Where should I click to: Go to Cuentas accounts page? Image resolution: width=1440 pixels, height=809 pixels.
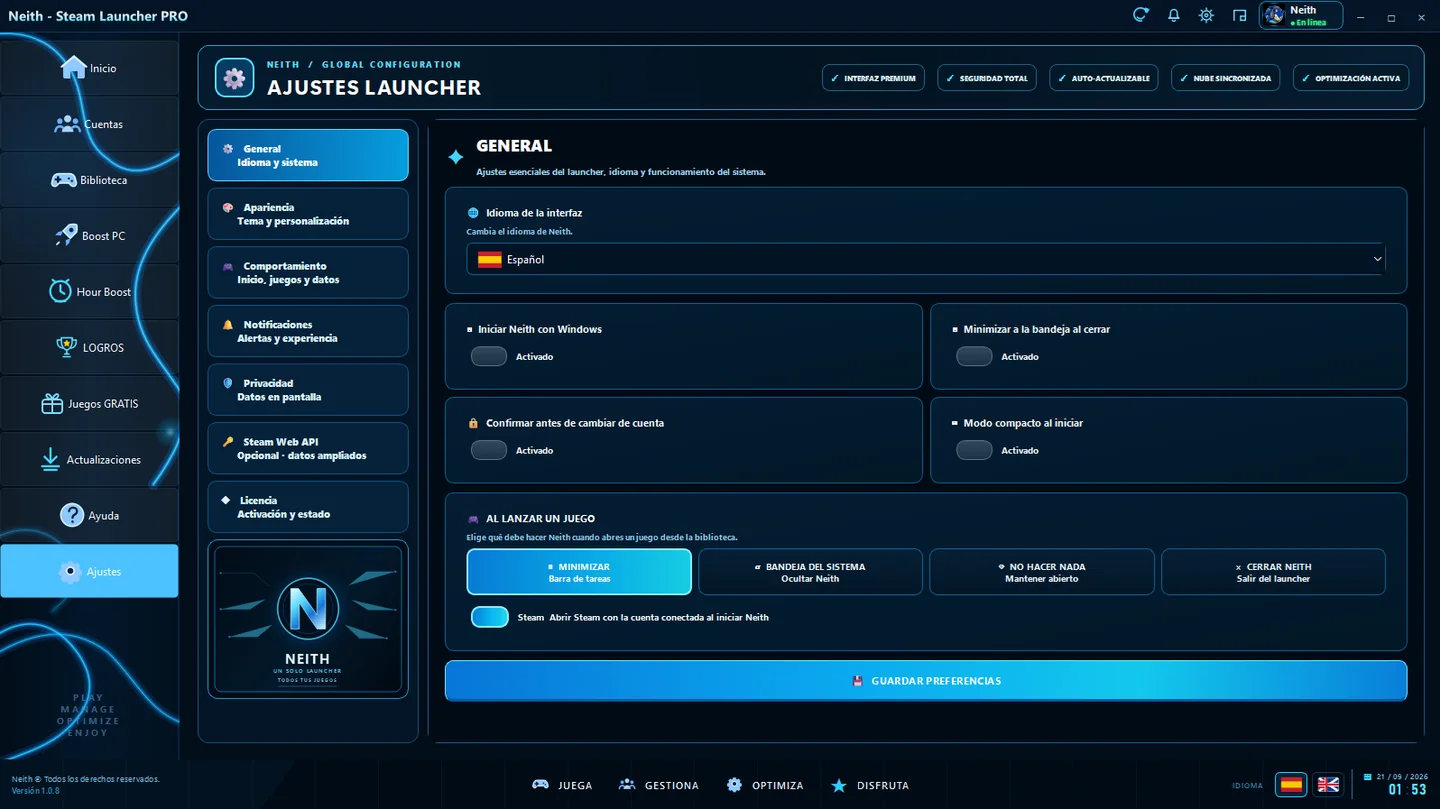click(x=89, y=124)
